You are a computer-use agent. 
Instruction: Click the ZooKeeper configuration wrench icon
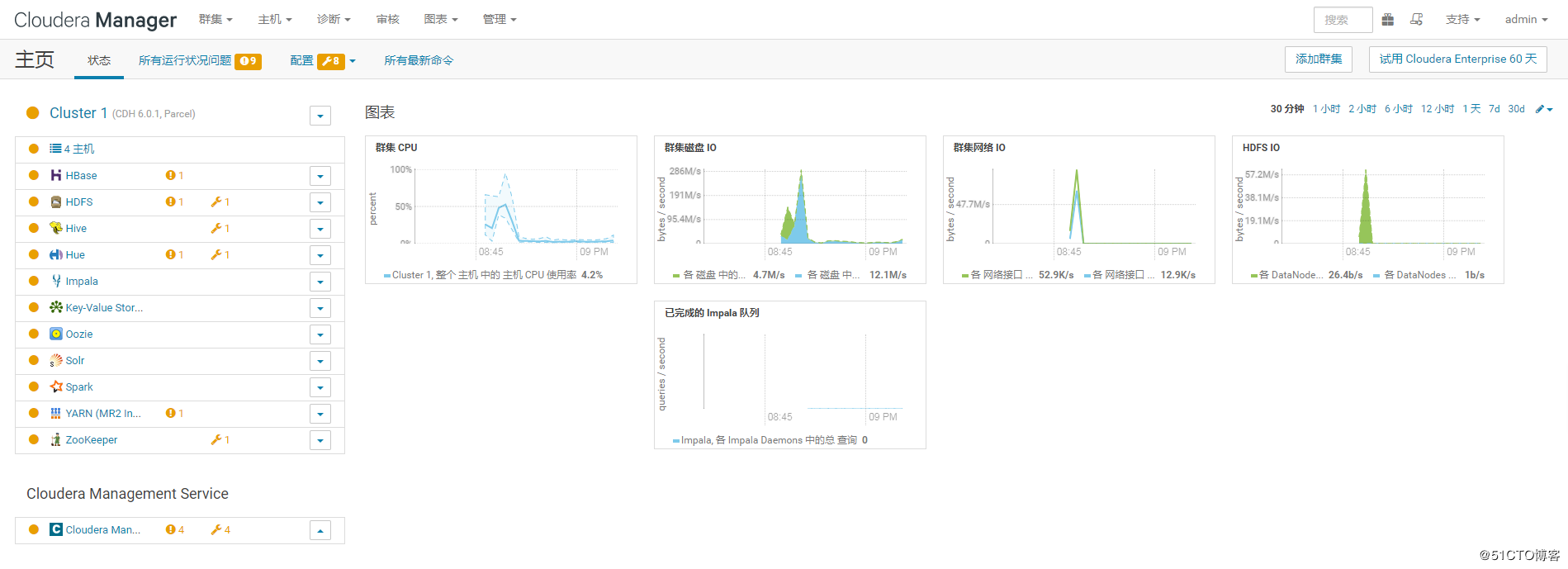220,439
